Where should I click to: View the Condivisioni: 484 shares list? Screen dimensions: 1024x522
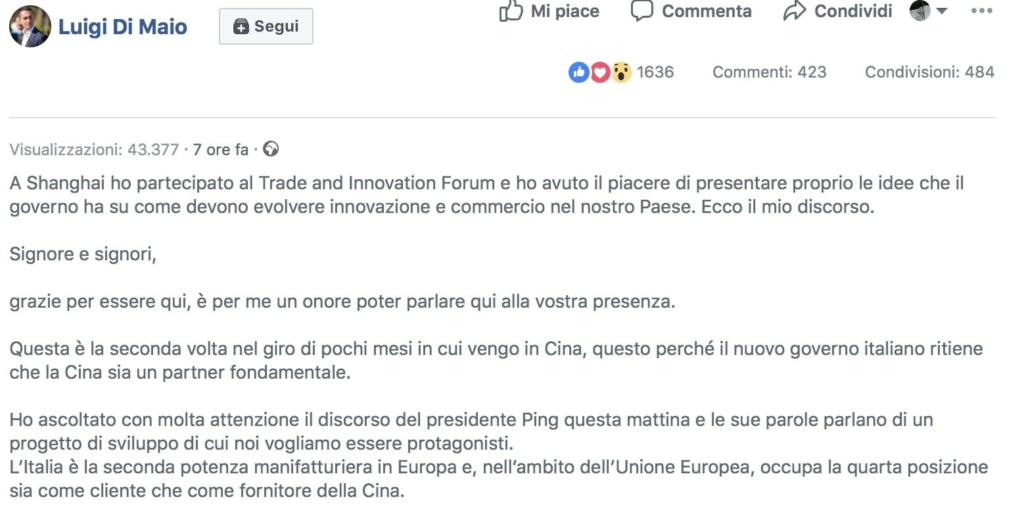[929, 72]
